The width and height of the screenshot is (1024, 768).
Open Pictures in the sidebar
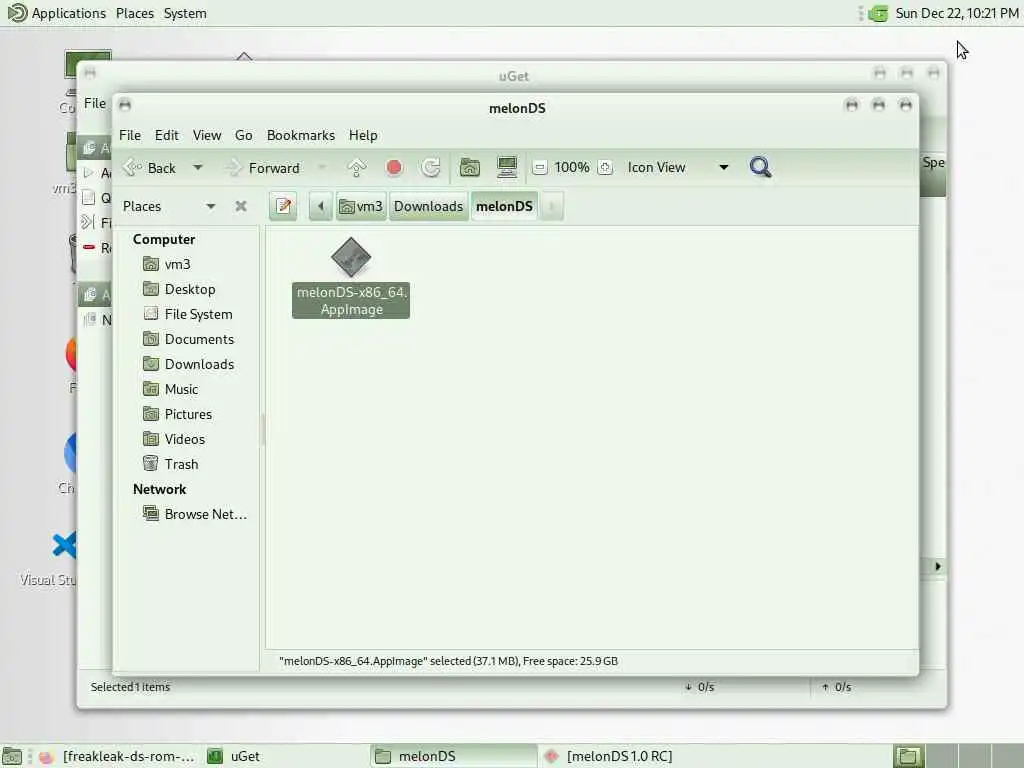click(189, 414)
